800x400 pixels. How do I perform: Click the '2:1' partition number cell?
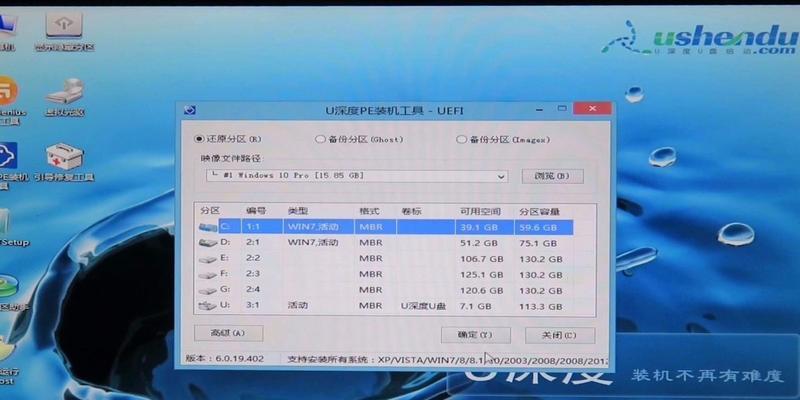[253, 243]
